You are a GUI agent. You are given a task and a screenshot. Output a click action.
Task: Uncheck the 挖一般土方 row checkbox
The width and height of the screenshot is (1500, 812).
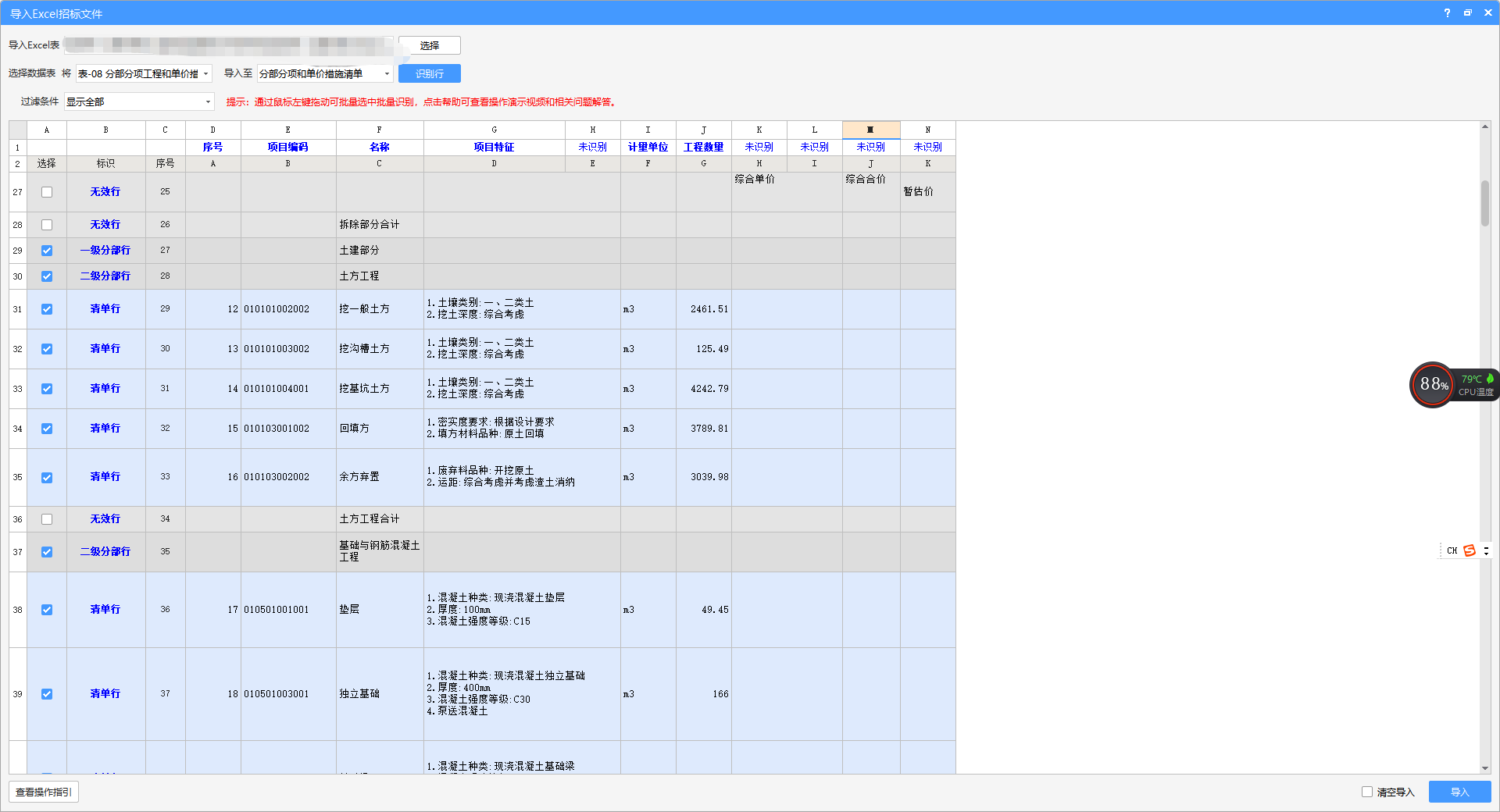pyautogui.click(x=47, y=309)
